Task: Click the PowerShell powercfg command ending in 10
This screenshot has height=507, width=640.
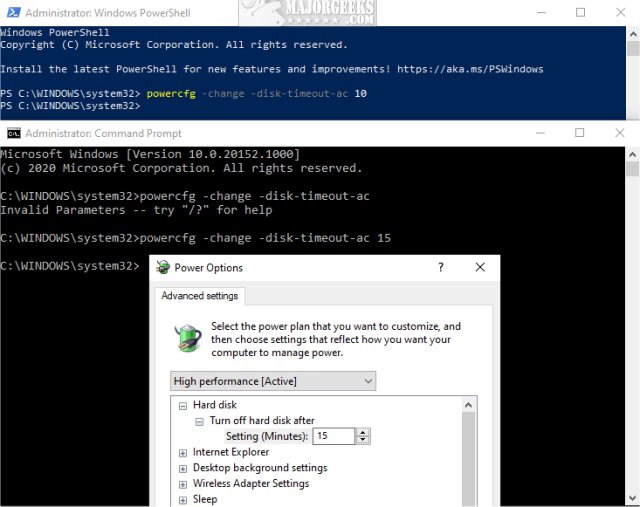Action: point(257,93)
